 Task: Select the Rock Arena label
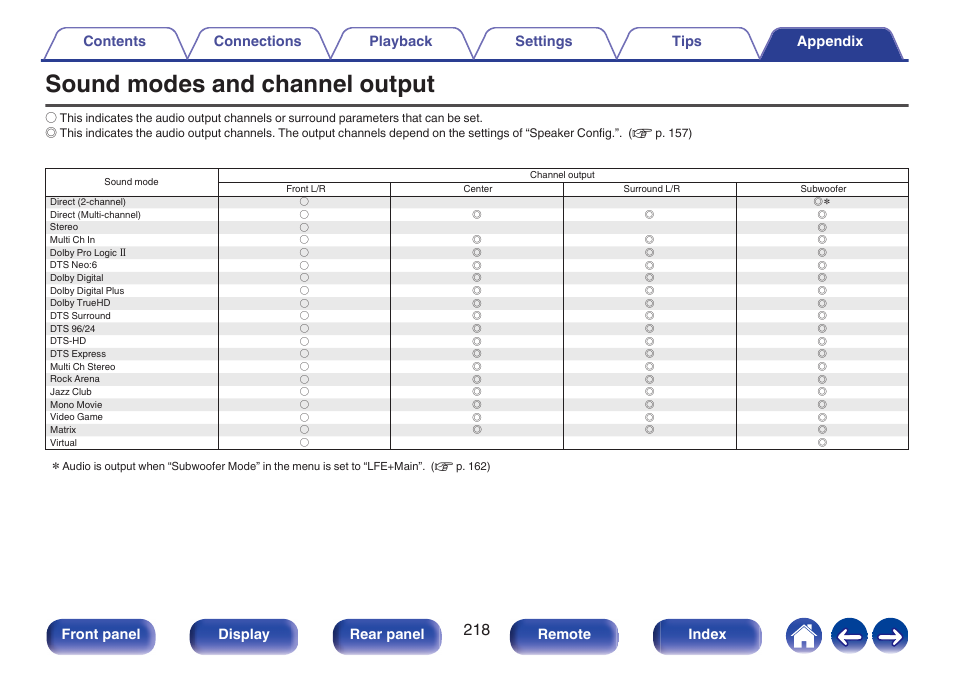[75, 379]
